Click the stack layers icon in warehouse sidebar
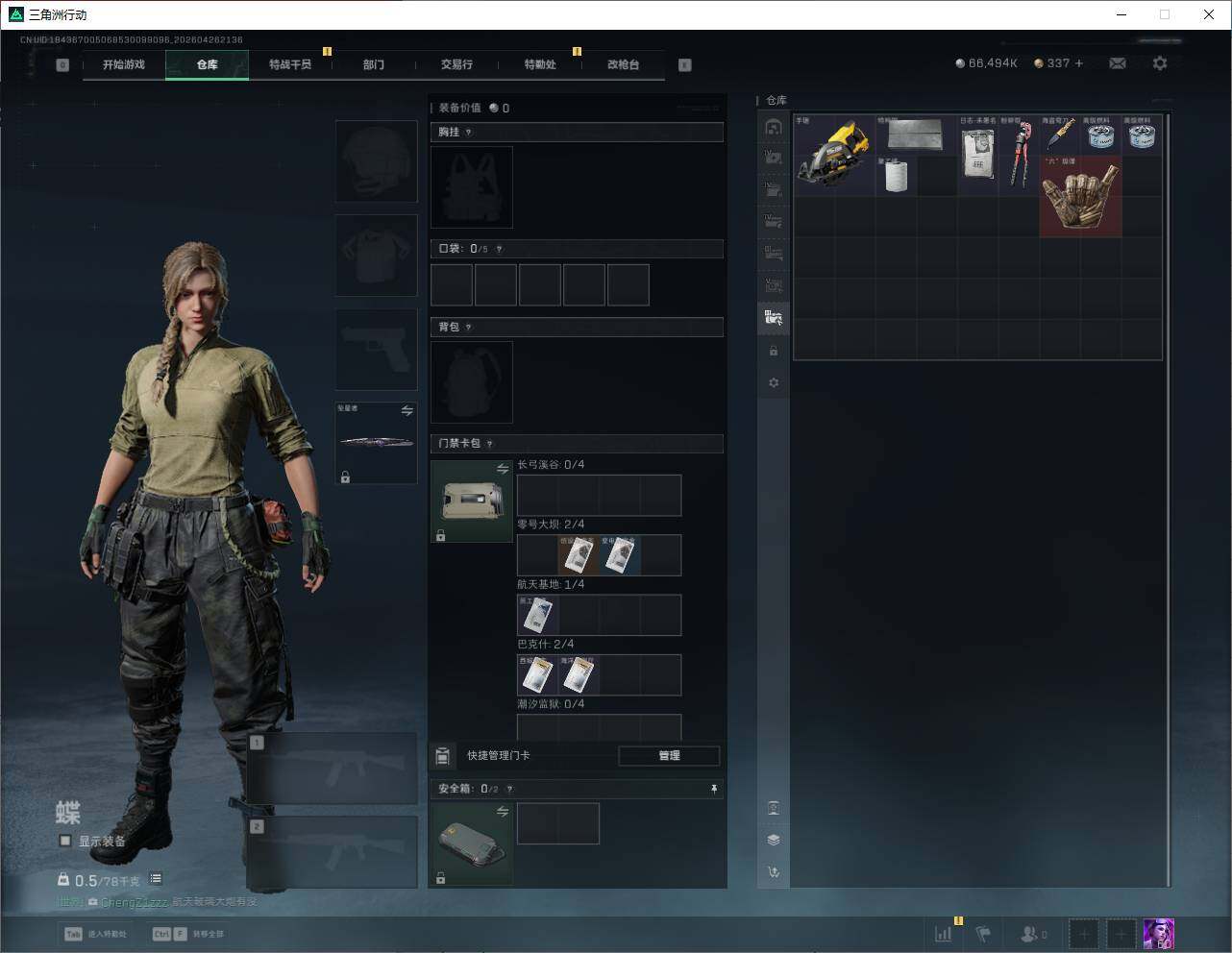Image resolution: width=1232 pixels, height=953 pixels. tap(774, 840)
